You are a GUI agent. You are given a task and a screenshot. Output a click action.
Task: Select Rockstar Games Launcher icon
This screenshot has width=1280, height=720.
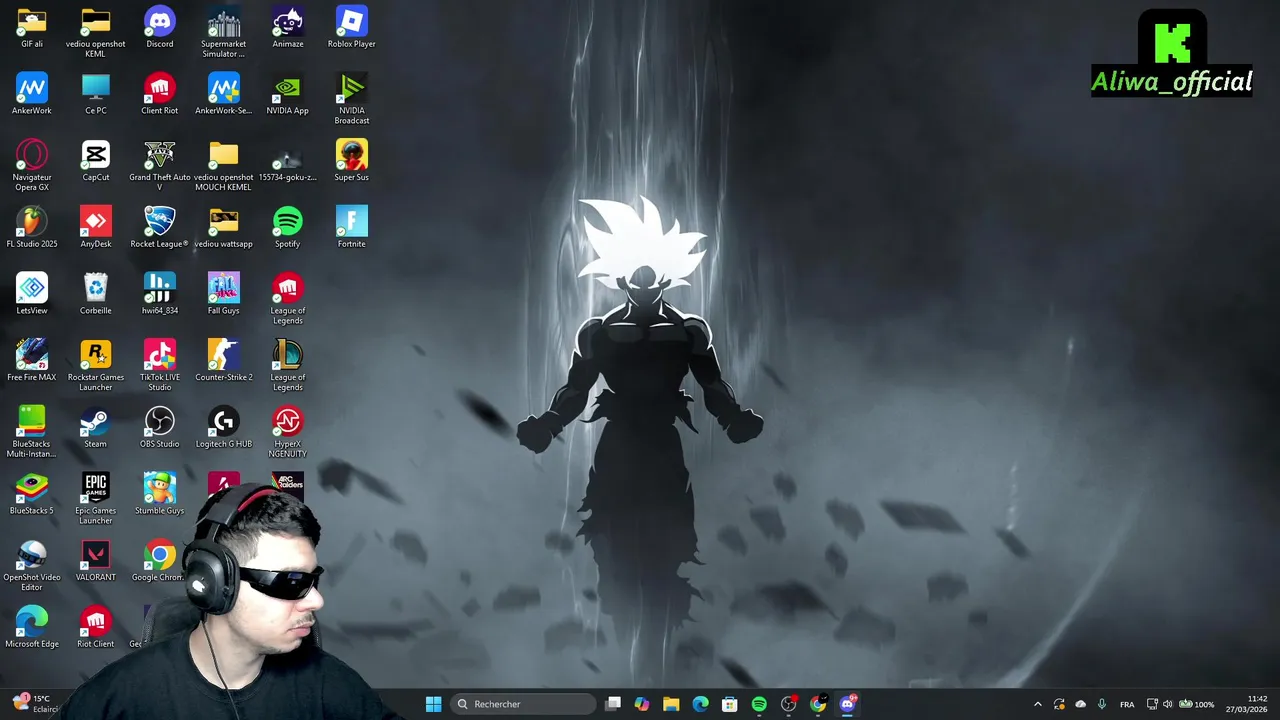click(96, 366)
